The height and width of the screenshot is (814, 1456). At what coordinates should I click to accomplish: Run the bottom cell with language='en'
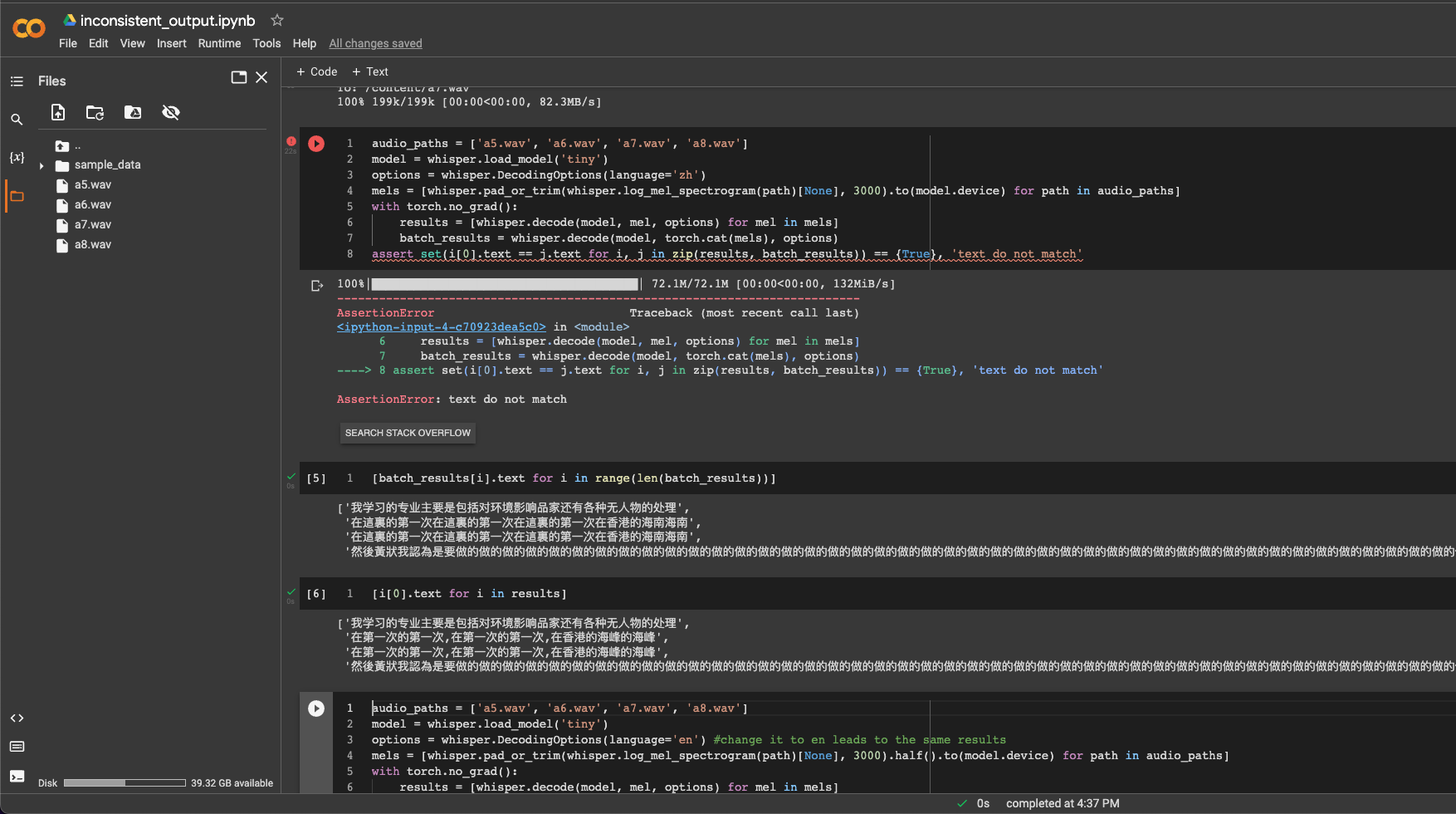(316, 709)
